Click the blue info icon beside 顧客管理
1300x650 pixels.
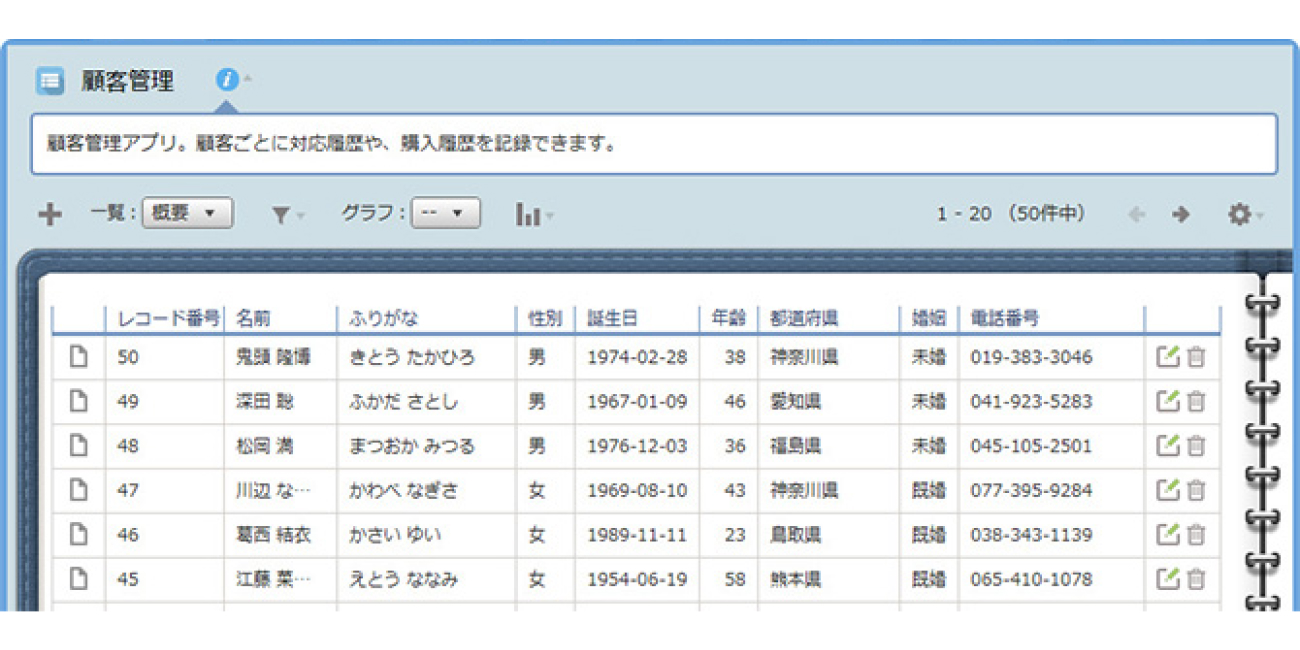228,80
